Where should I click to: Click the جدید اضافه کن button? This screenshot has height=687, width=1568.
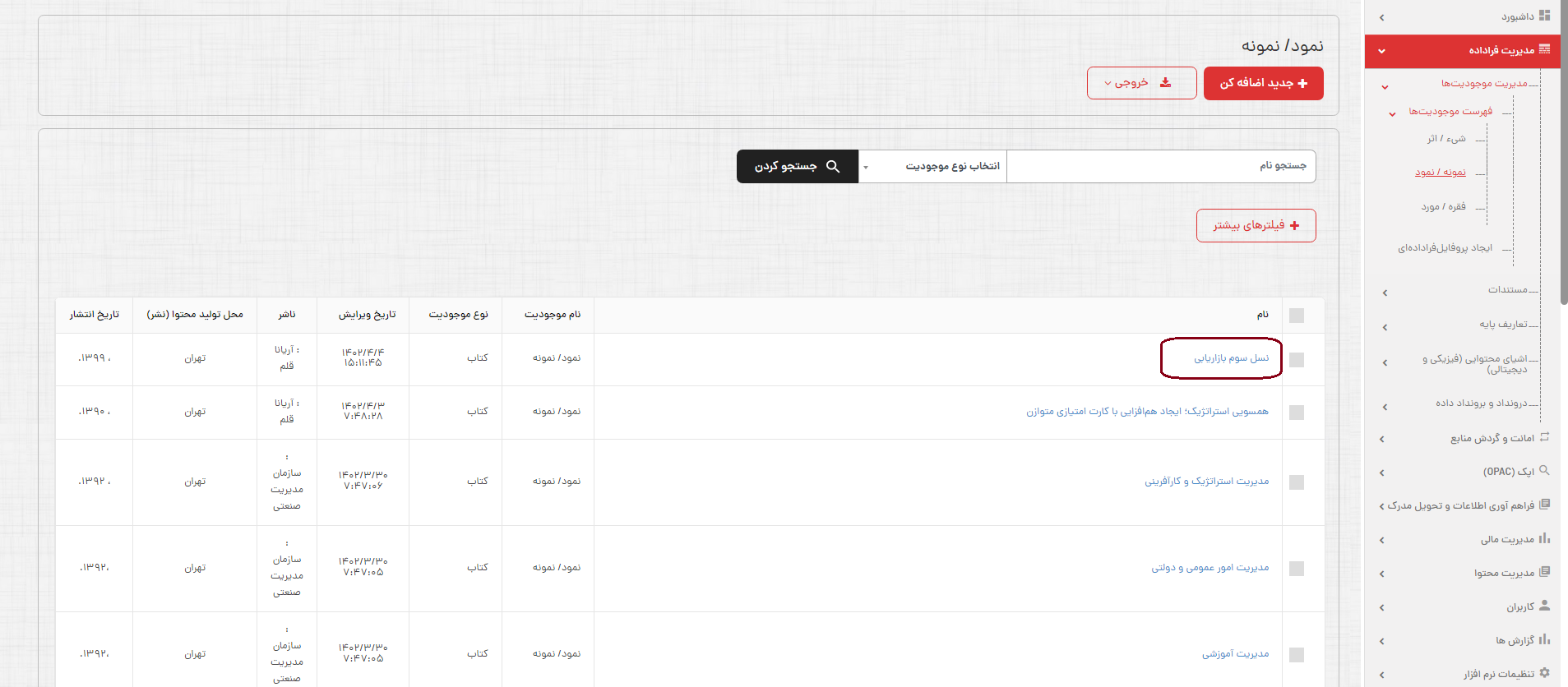[x=1263, y=83]
